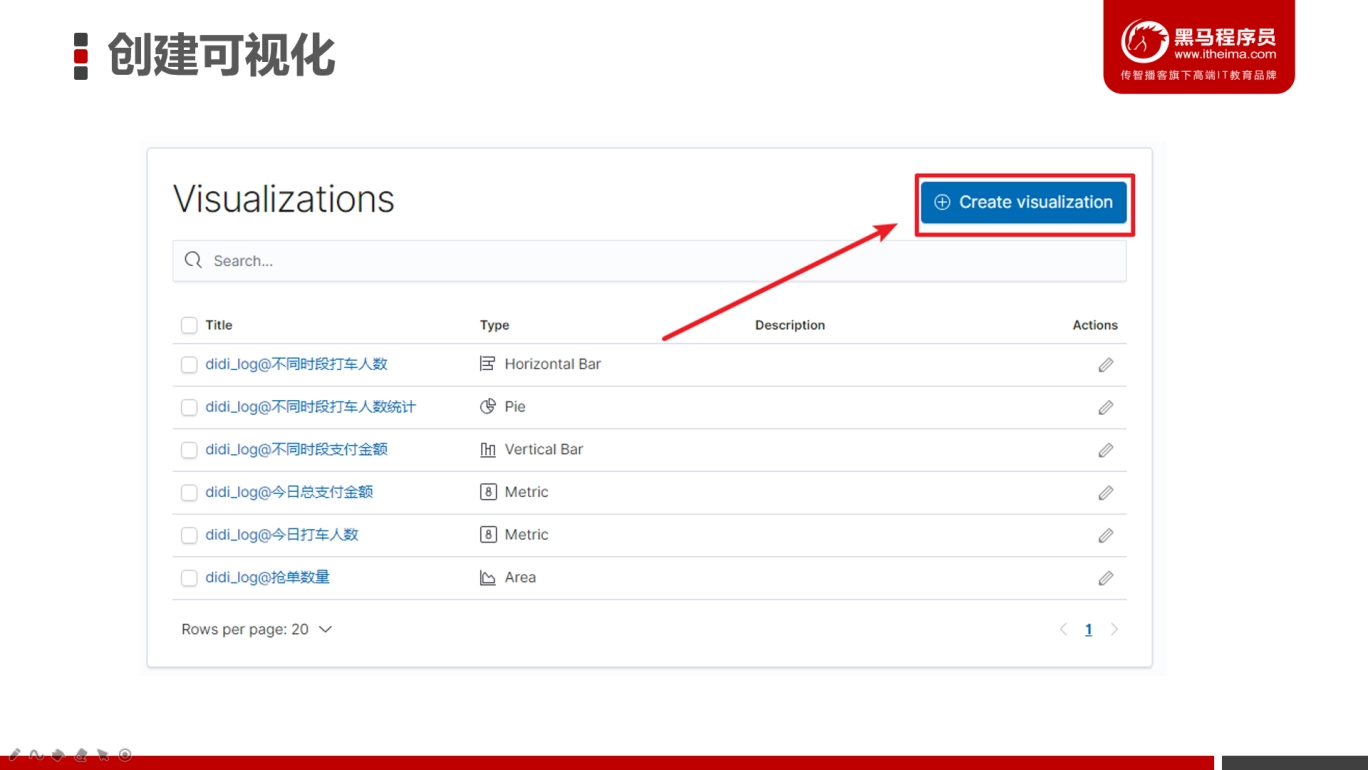Check the box for didi_log@抢单数量

(189, 578)
